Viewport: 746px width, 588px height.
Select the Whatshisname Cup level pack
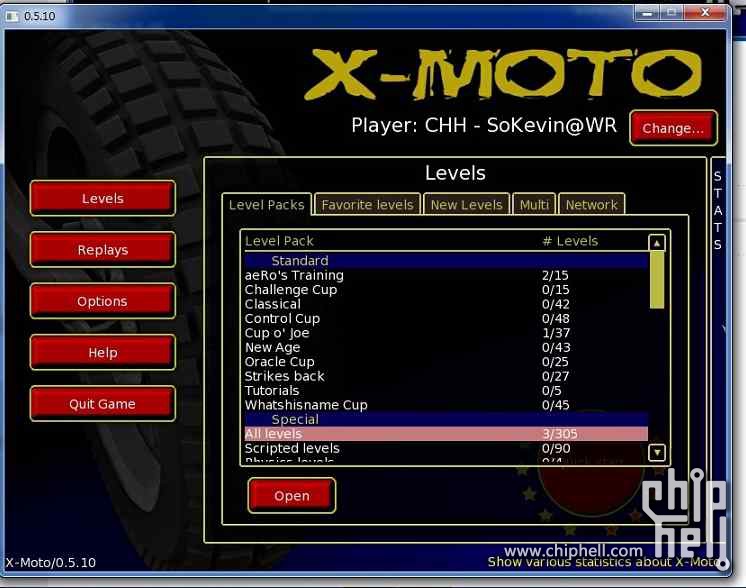[x=446, y=405]
